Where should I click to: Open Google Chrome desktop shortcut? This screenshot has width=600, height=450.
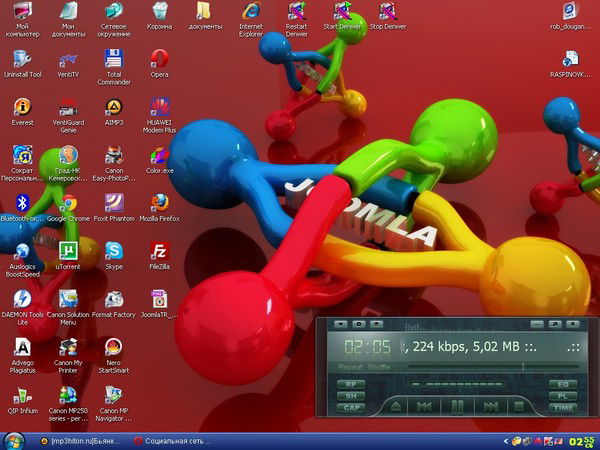(69, 203)
